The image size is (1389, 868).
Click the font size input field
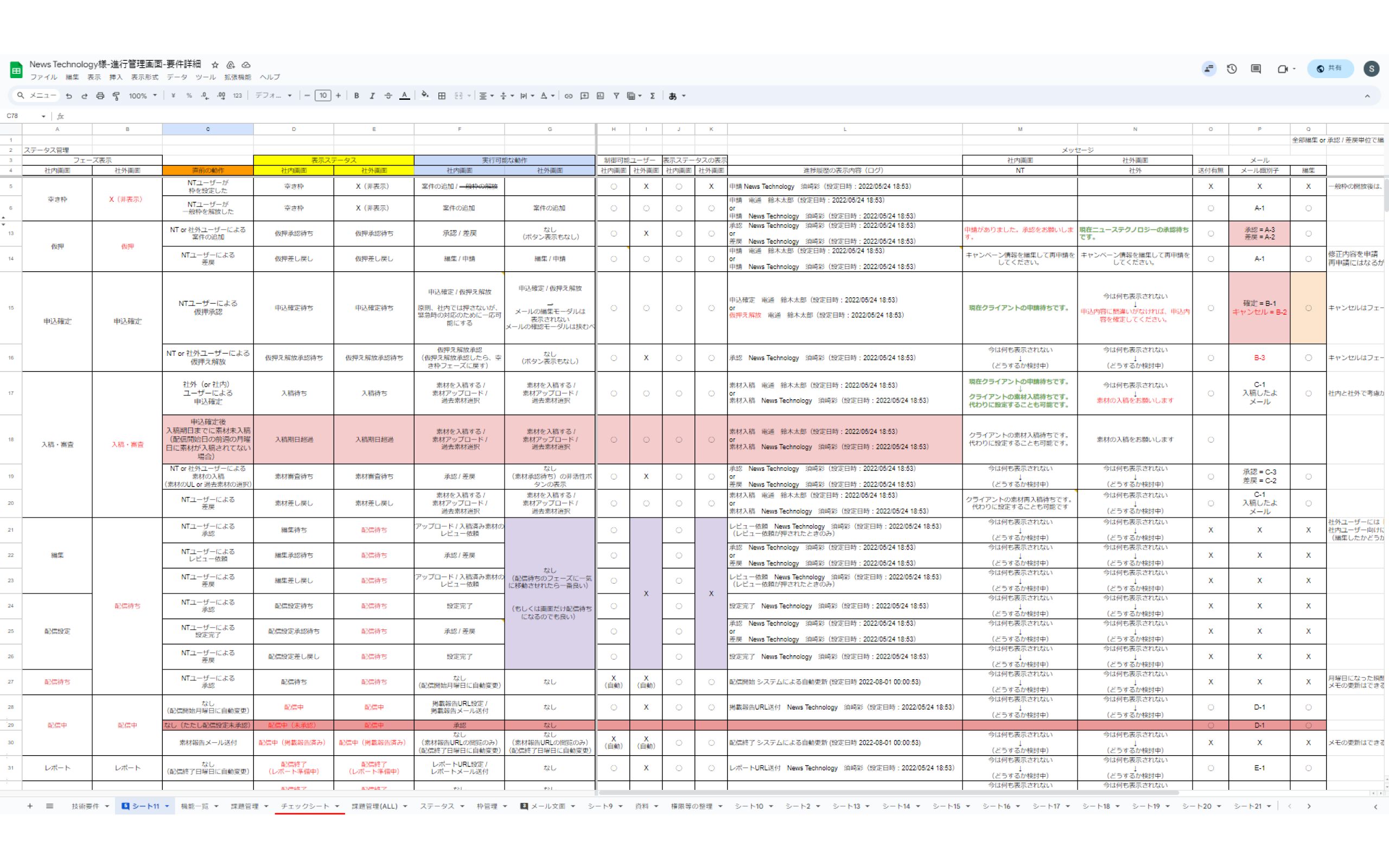click(323, 96)
